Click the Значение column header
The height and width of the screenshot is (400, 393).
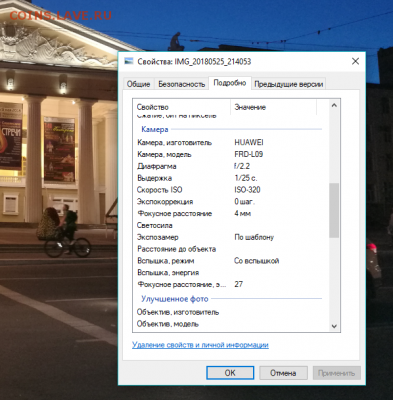(x=250, y=107)
